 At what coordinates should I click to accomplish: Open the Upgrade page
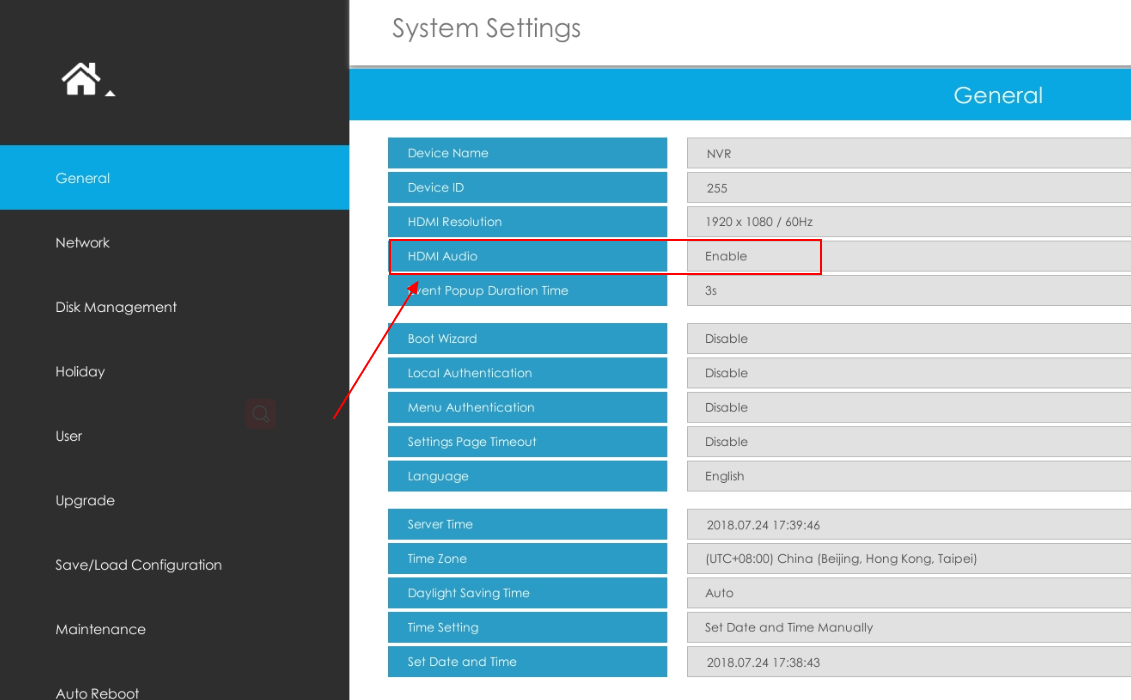click(85, 501)
